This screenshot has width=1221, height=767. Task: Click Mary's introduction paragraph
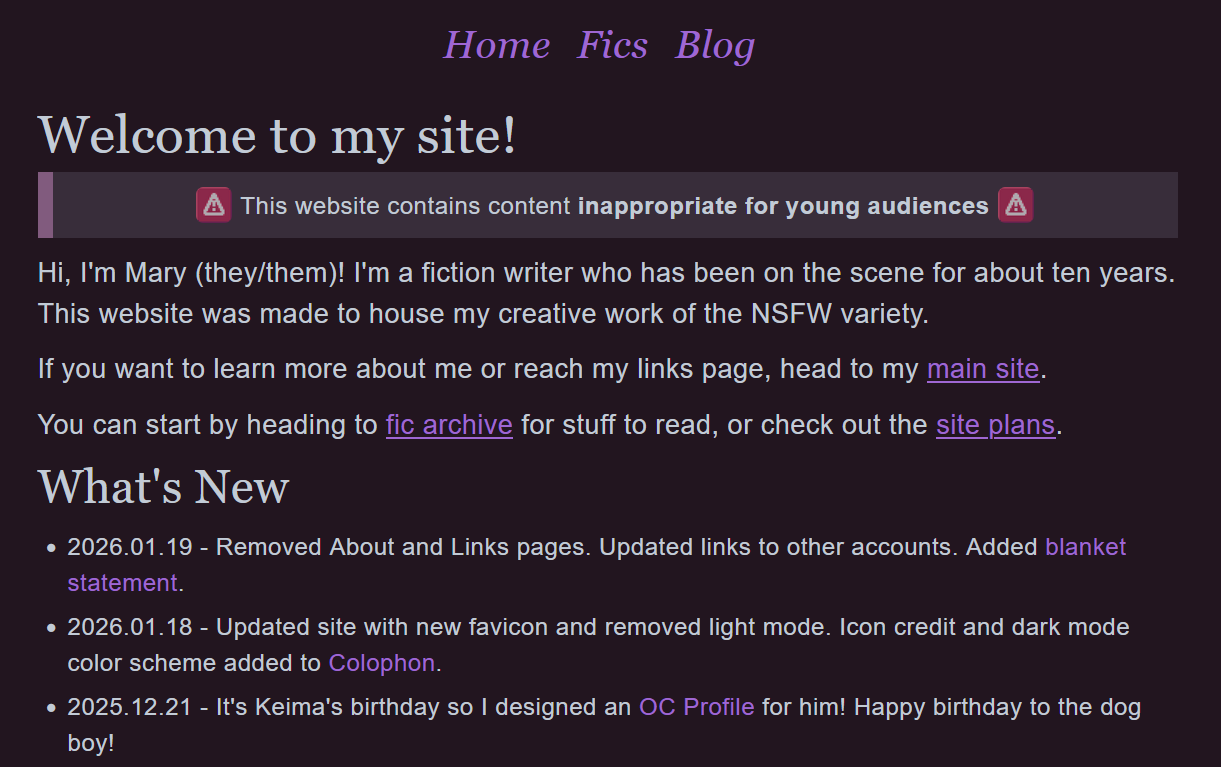point(500,292)
